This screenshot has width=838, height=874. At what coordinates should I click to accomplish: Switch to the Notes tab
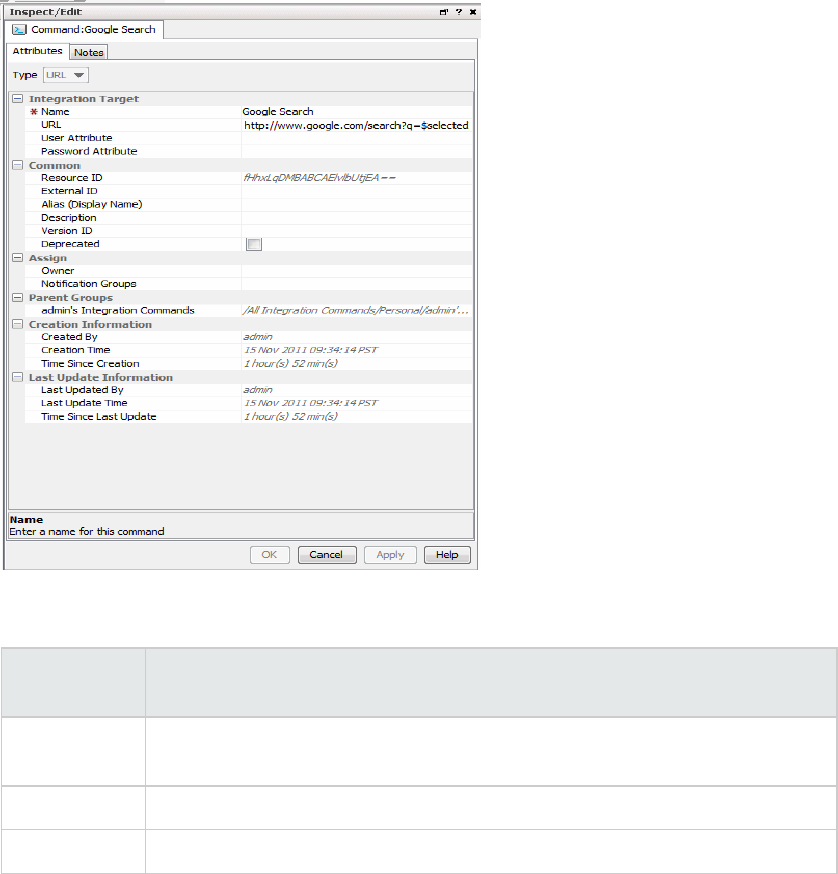click(89, 52)
